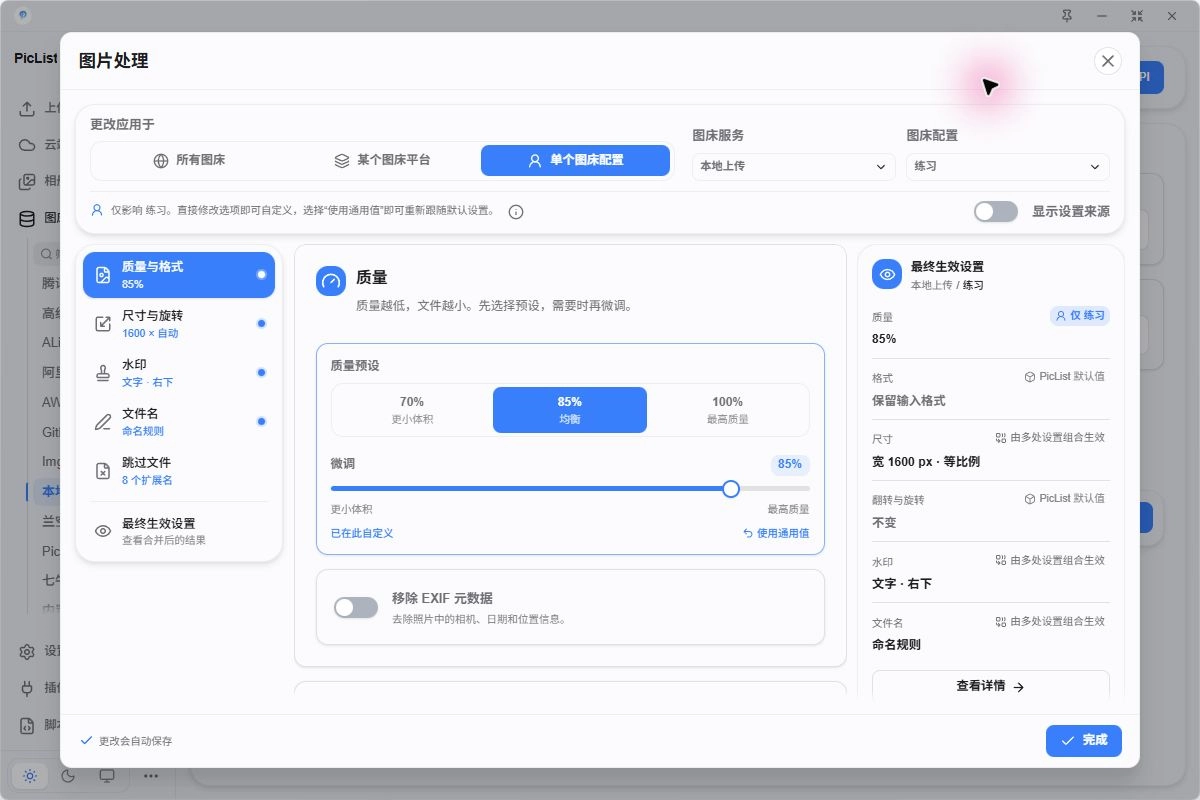Toggle the 移除 EXIF 元数据 switch
Viewport: 1200px width, 800px height.
[x=356, y=607]
